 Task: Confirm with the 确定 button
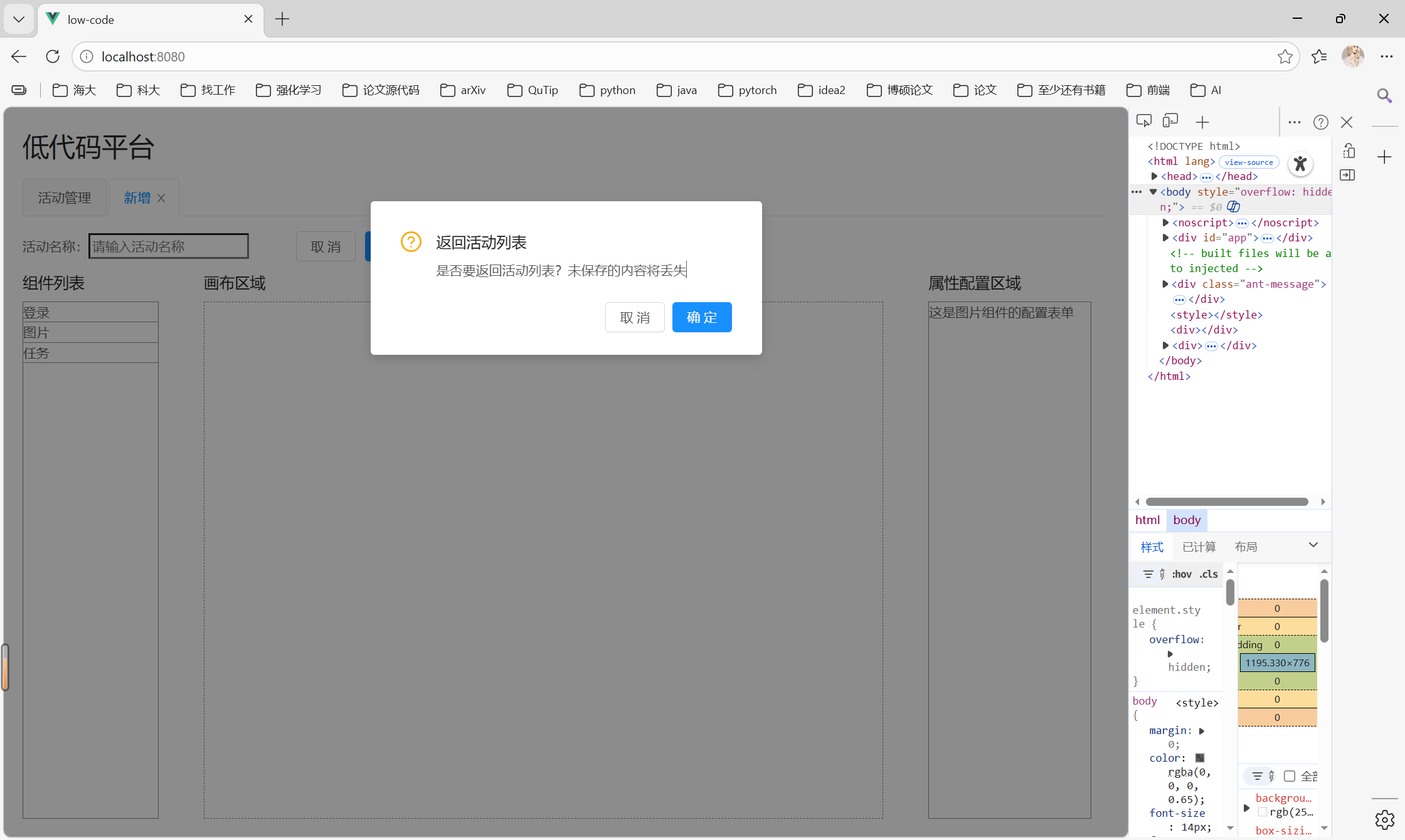[x=701, y=317]
